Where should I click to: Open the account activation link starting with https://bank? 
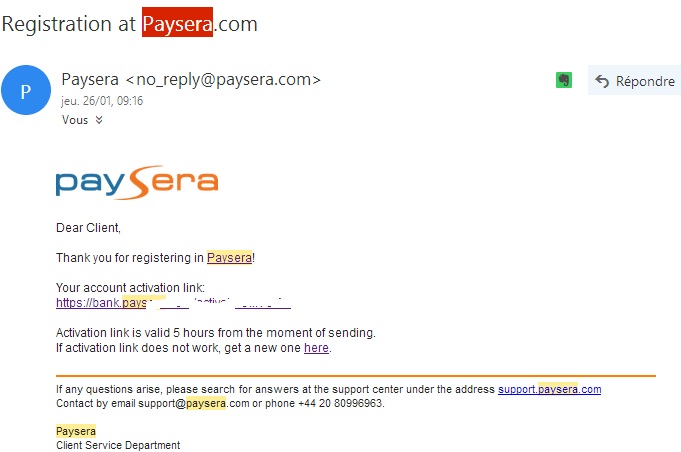click(173, 303)
